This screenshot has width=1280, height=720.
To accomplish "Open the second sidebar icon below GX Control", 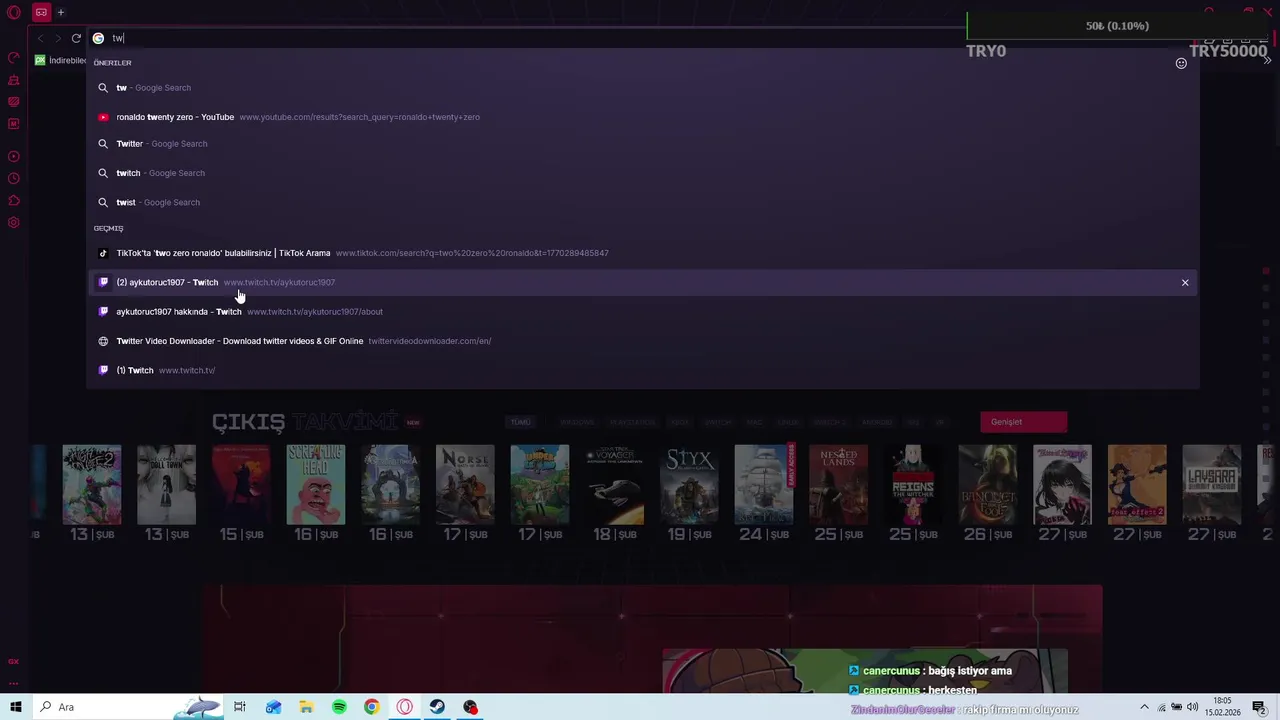I will pos(14,80).
